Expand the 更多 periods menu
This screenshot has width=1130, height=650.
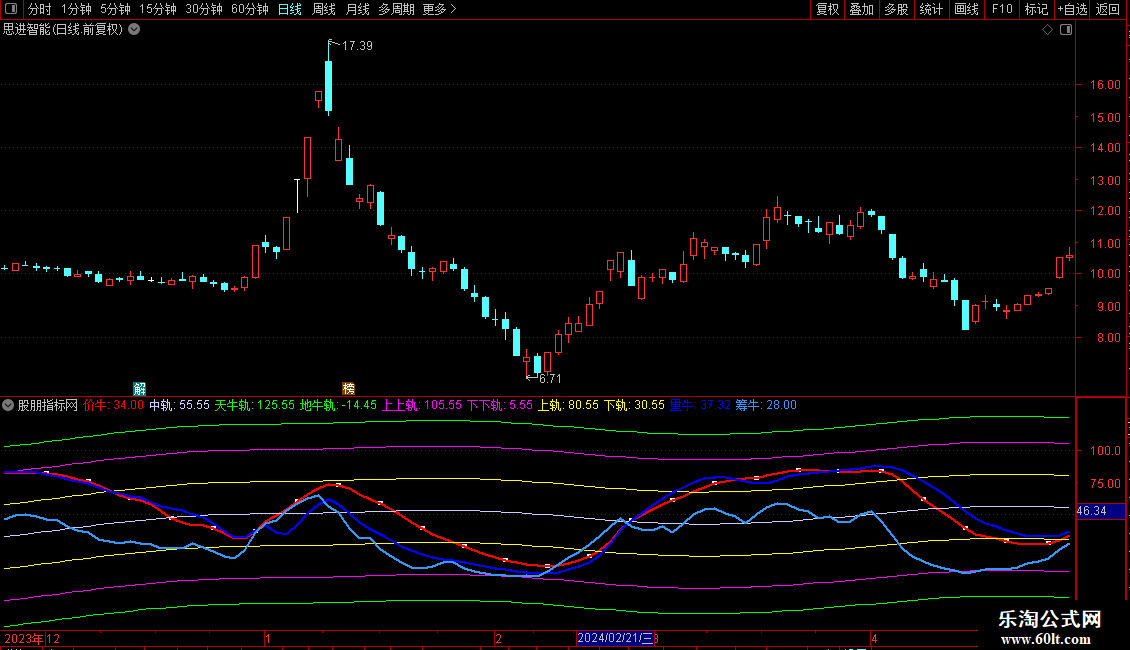point(439,9)
